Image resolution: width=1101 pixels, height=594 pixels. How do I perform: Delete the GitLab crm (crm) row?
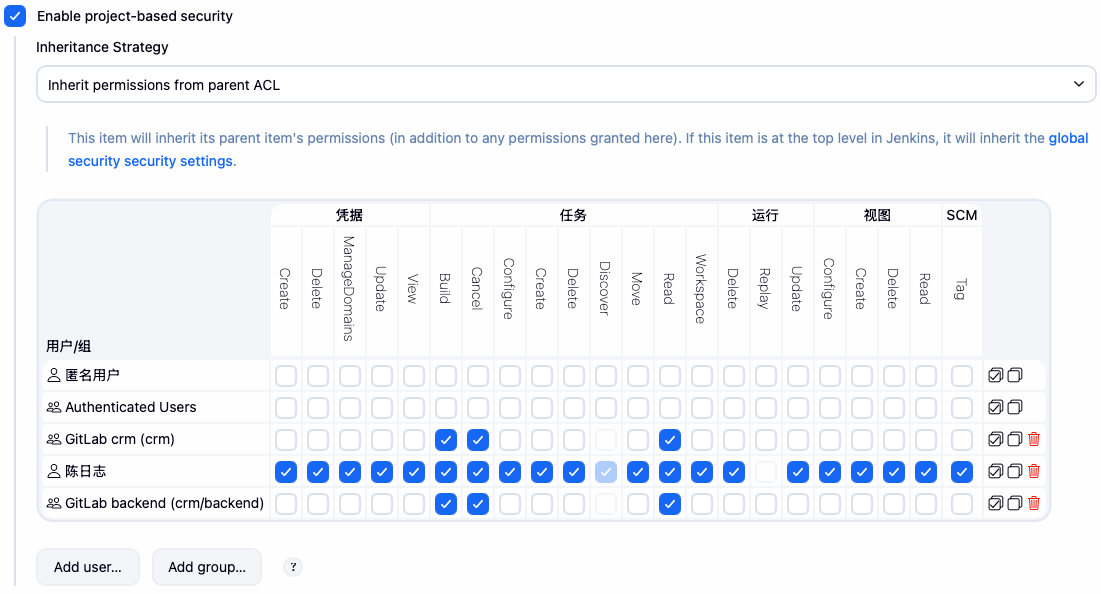pos(1034,440)
